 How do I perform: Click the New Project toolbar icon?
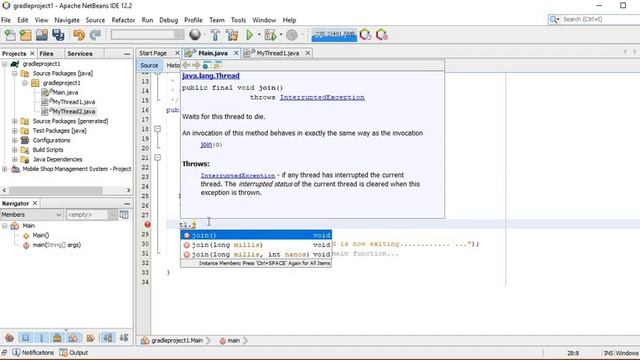pyautogui.click(x=26, y=35)
